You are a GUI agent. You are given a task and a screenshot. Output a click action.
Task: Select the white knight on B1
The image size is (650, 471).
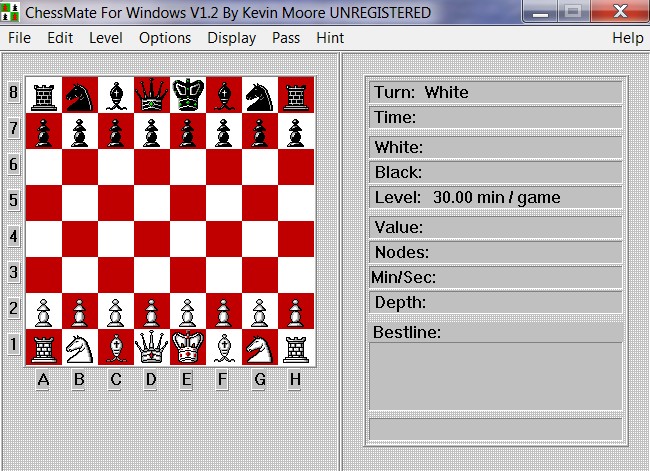pos(80,347)
